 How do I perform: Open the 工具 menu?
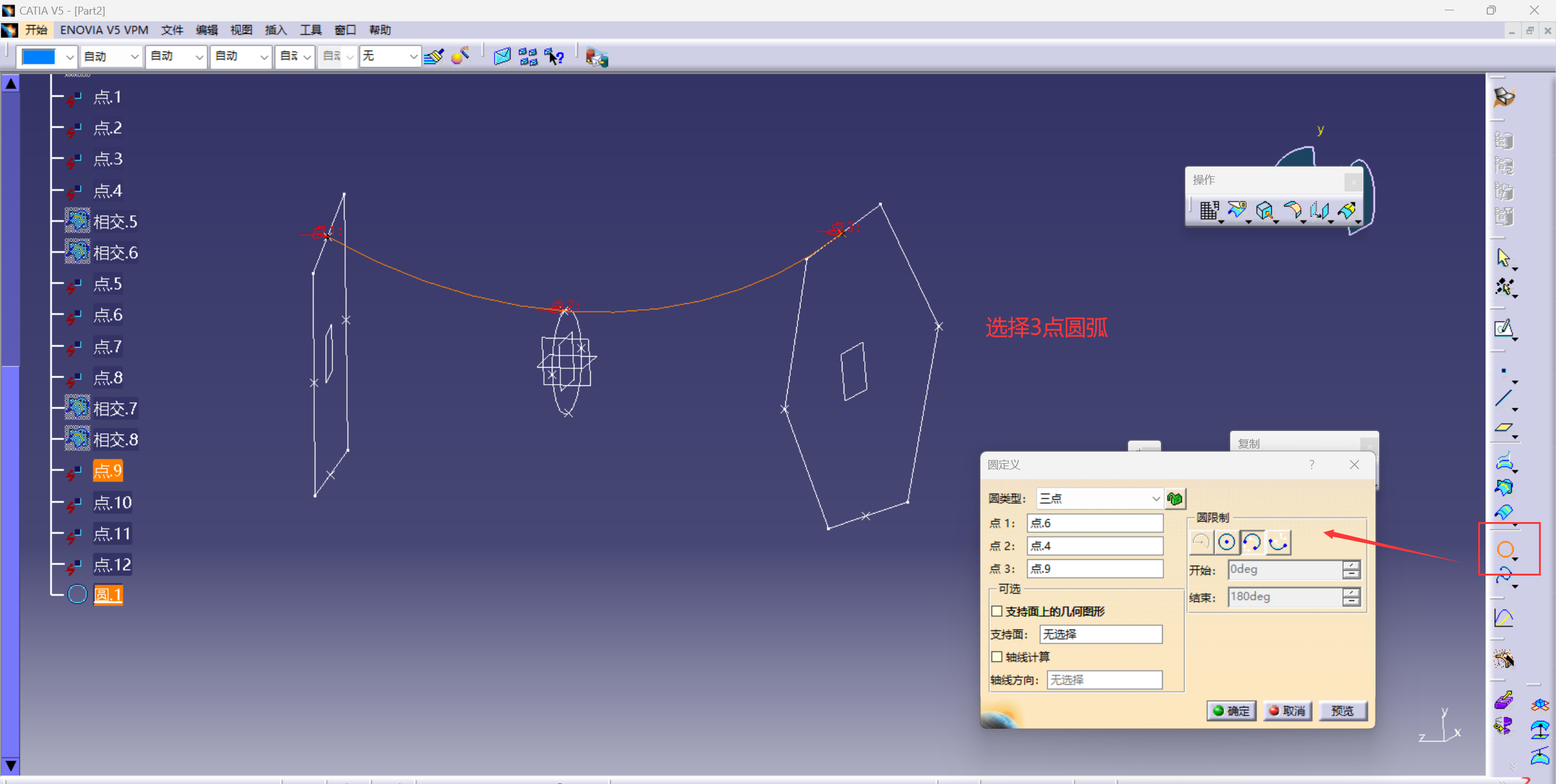310,30
